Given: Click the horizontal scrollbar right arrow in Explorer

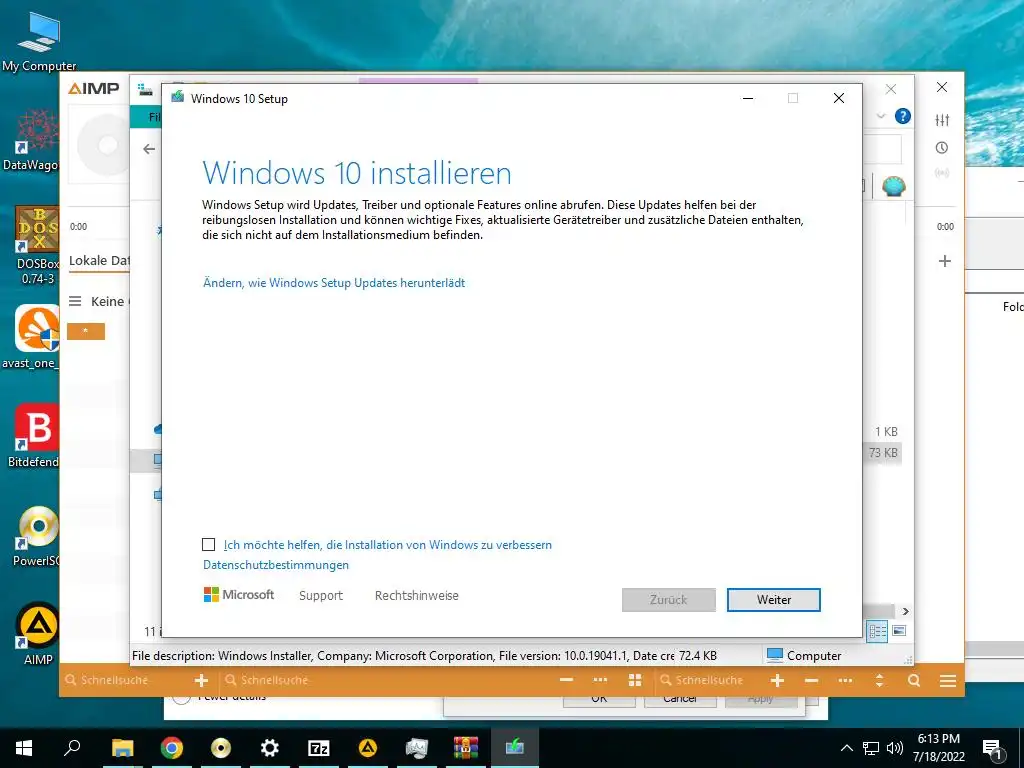Looking at the screenshot, I should [905, 611].
